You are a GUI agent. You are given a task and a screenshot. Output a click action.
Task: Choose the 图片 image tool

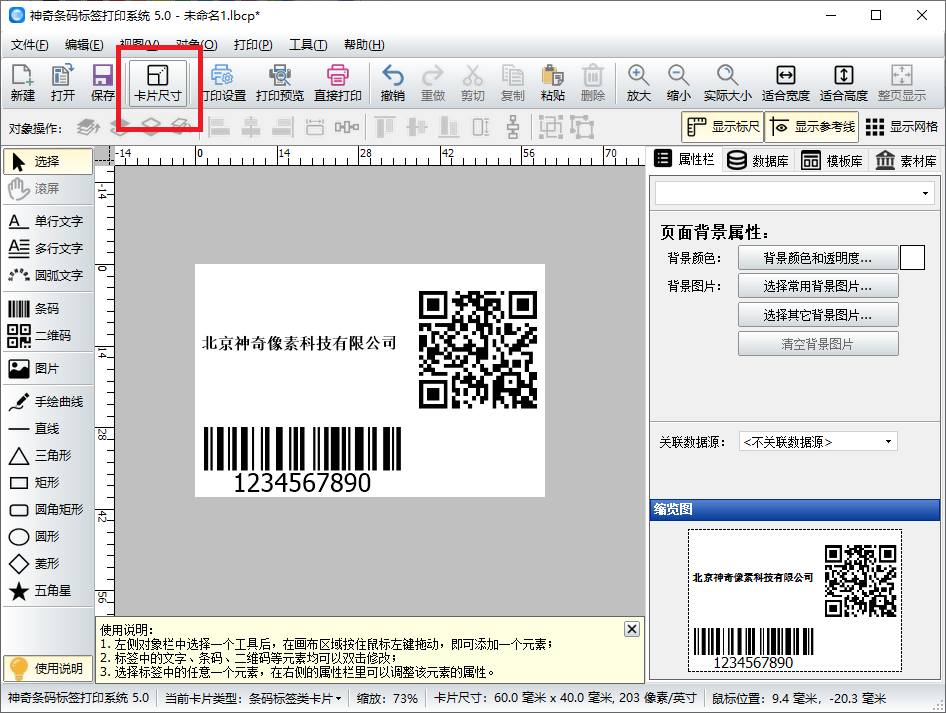(48, 369)
